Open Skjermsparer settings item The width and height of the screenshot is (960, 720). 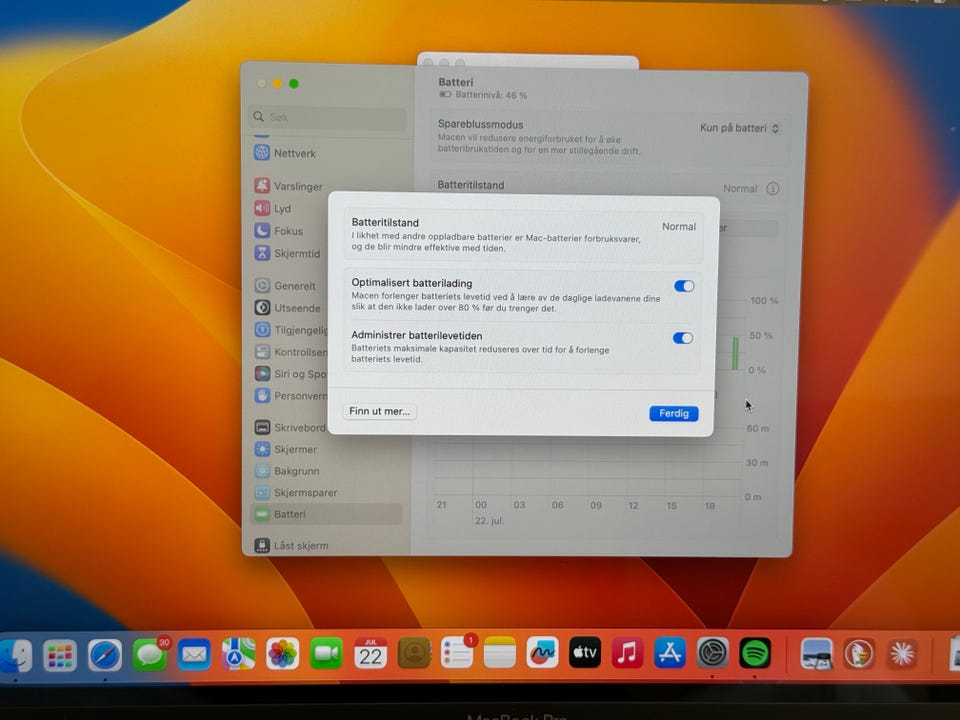tap(296, 492)
